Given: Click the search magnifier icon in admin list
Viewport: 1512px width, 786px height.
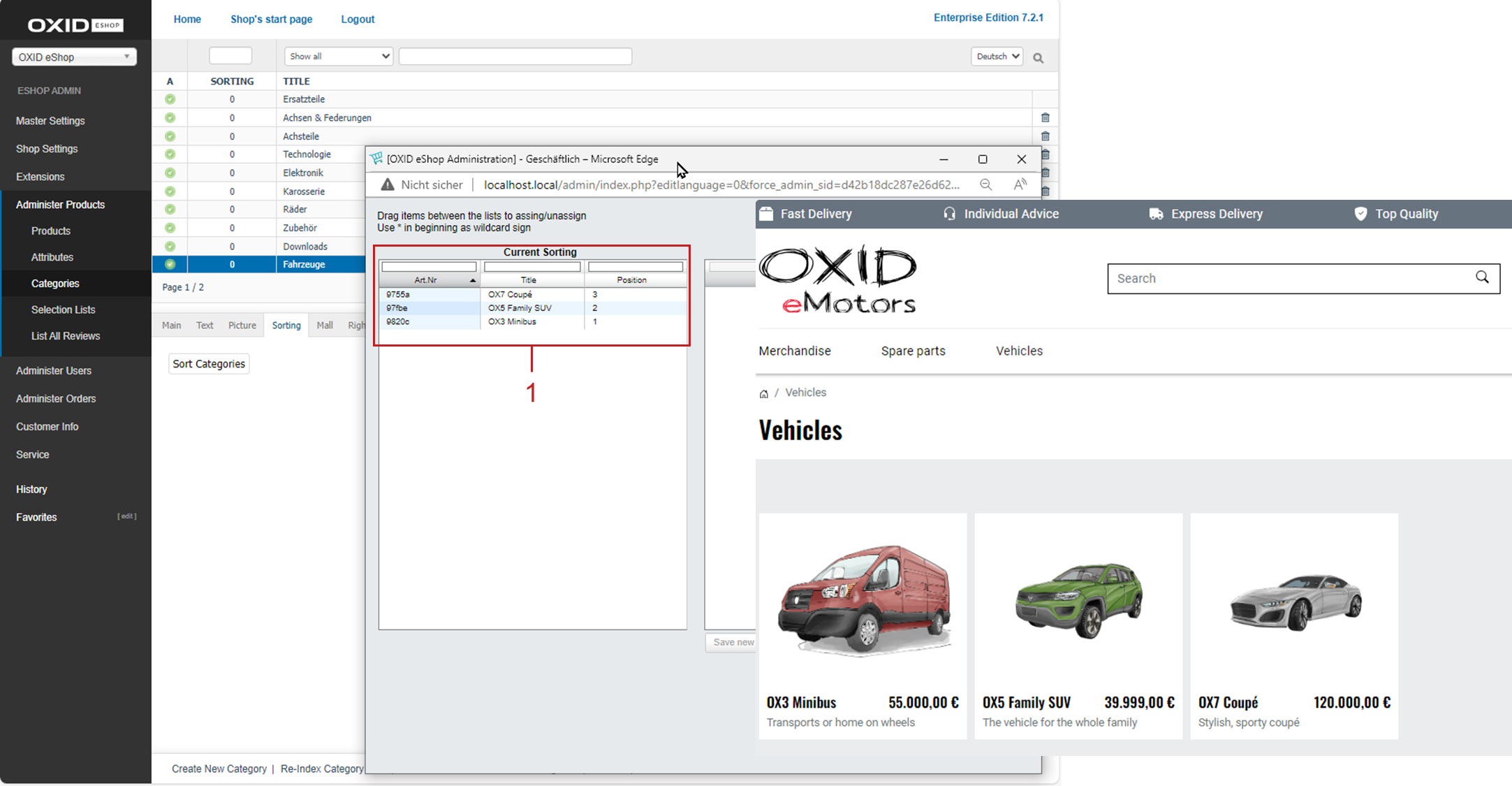Looking at the screenshot, I should tap(1038, 58).
